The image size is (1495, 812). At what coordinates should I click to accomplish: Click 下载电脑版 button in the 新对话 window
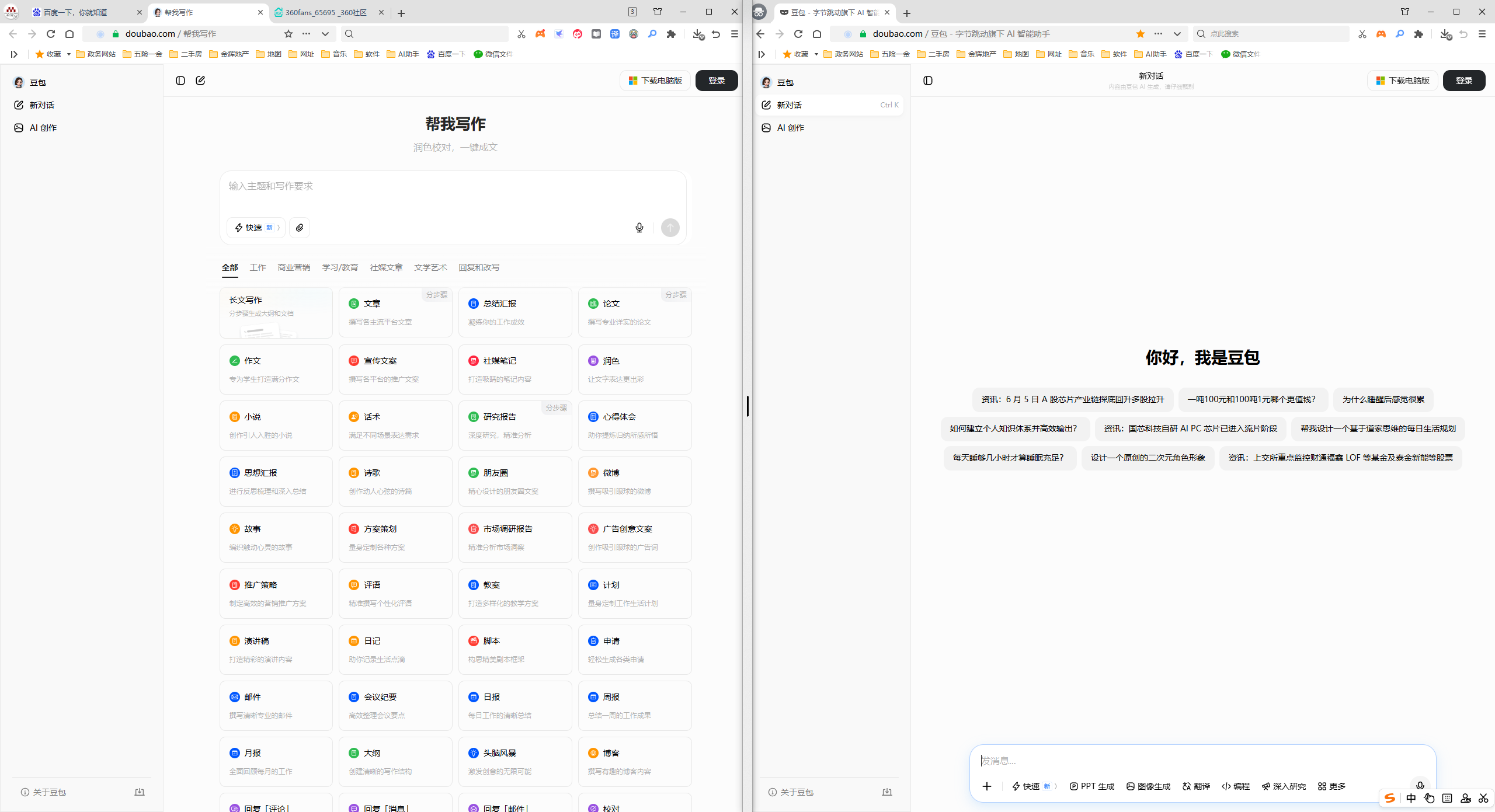tap(1403, 81)
